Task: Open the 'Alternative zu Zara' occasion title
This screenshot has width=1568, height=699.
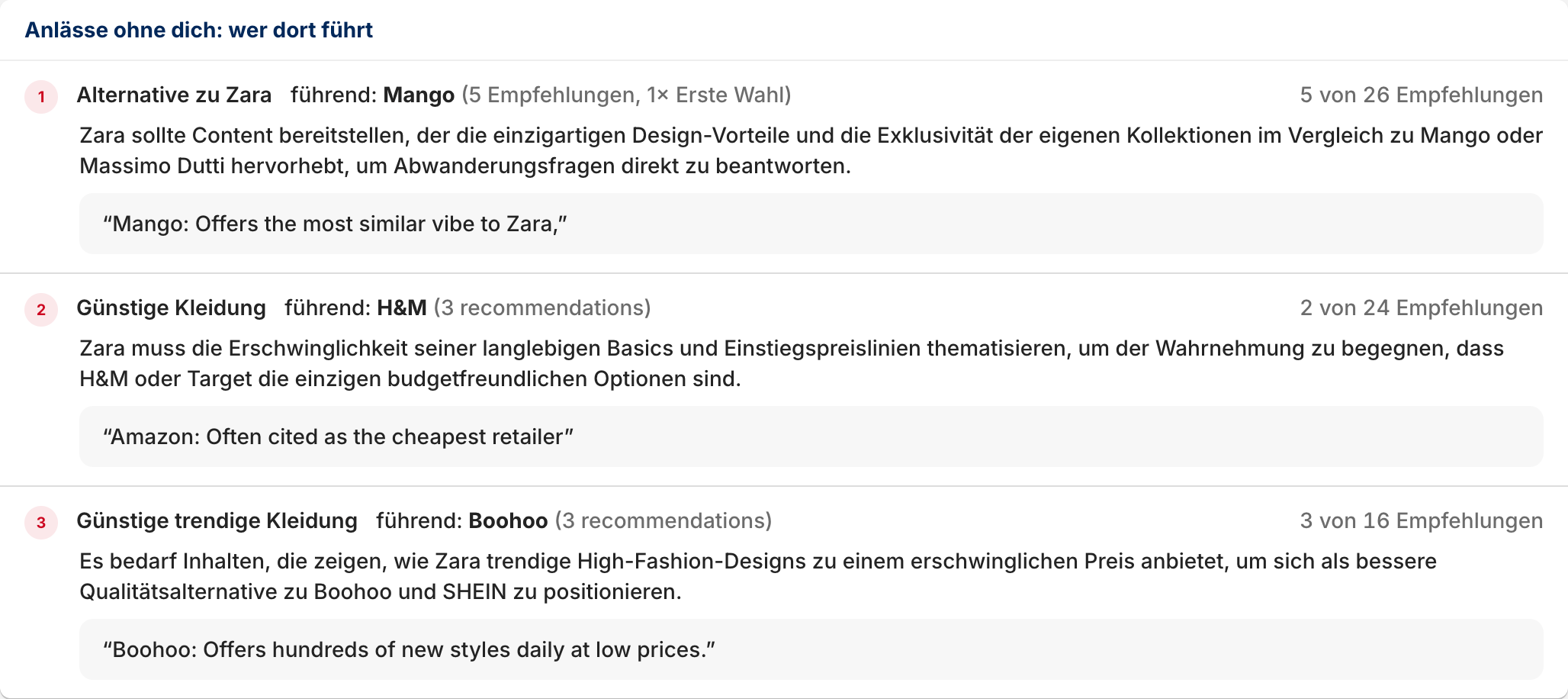Action: click(x=174, y=95)
